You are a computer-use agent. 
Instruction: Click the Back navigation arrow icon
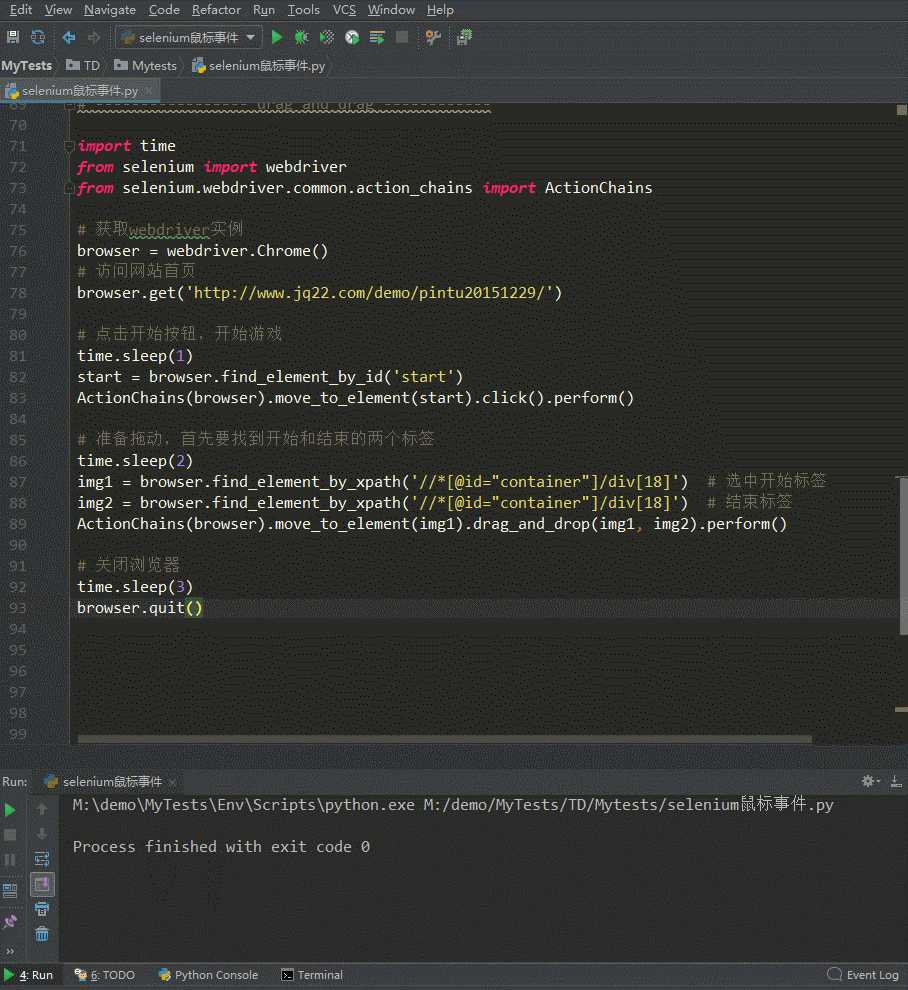click(x=69, y=37)
